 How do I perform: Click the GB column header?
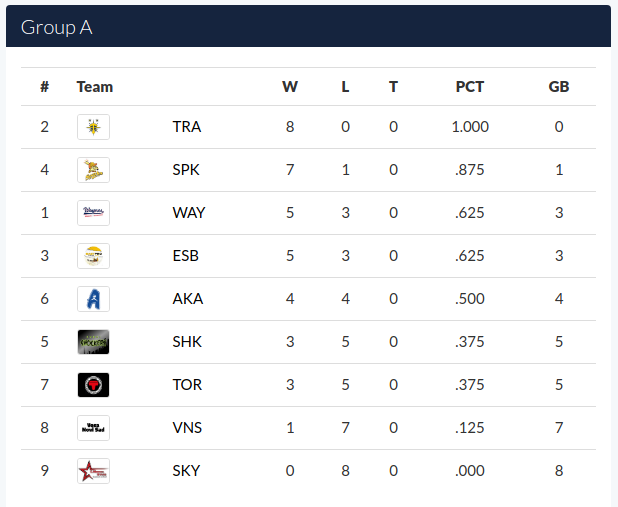click(x=559, y=87)
